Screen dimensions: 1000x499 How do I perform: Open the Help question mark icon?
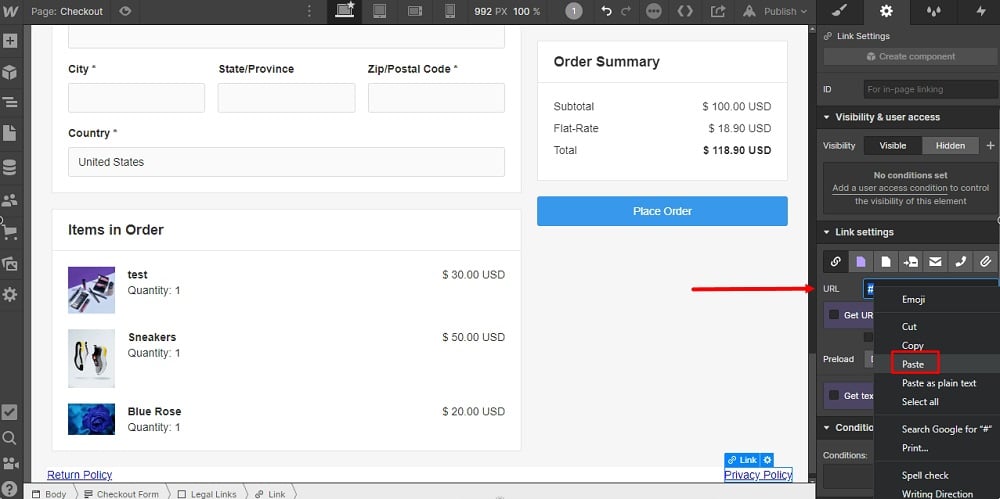[10, 489]
